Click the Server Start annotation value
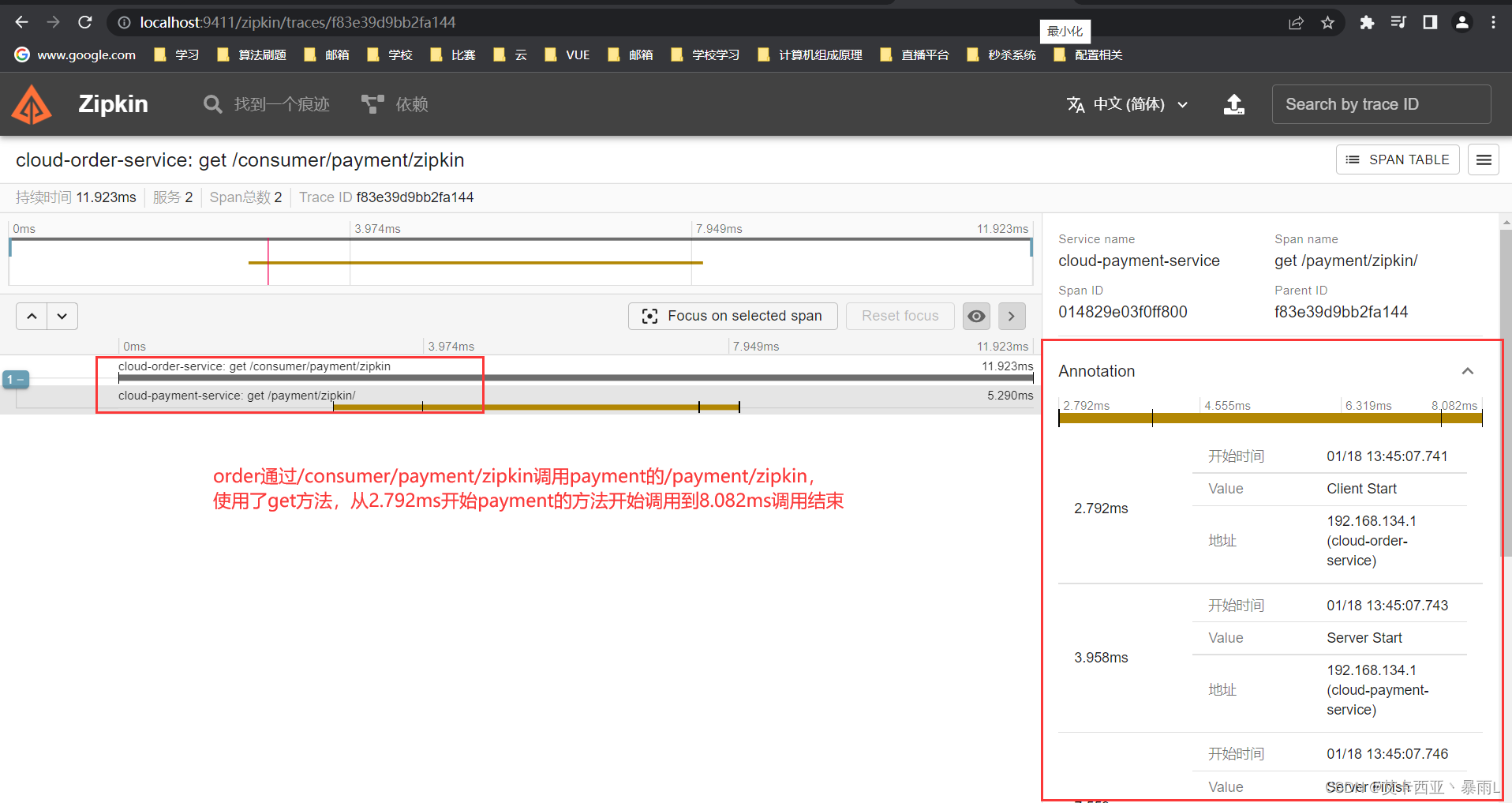1512x803 pixels. click(1364, 638)
